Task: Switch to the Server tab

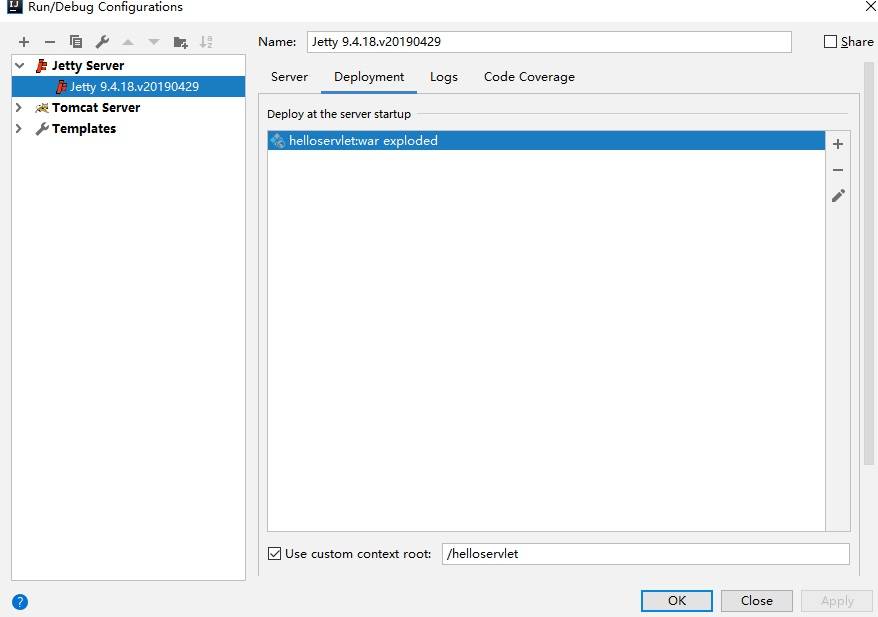Action: click(x=289, y=77)
